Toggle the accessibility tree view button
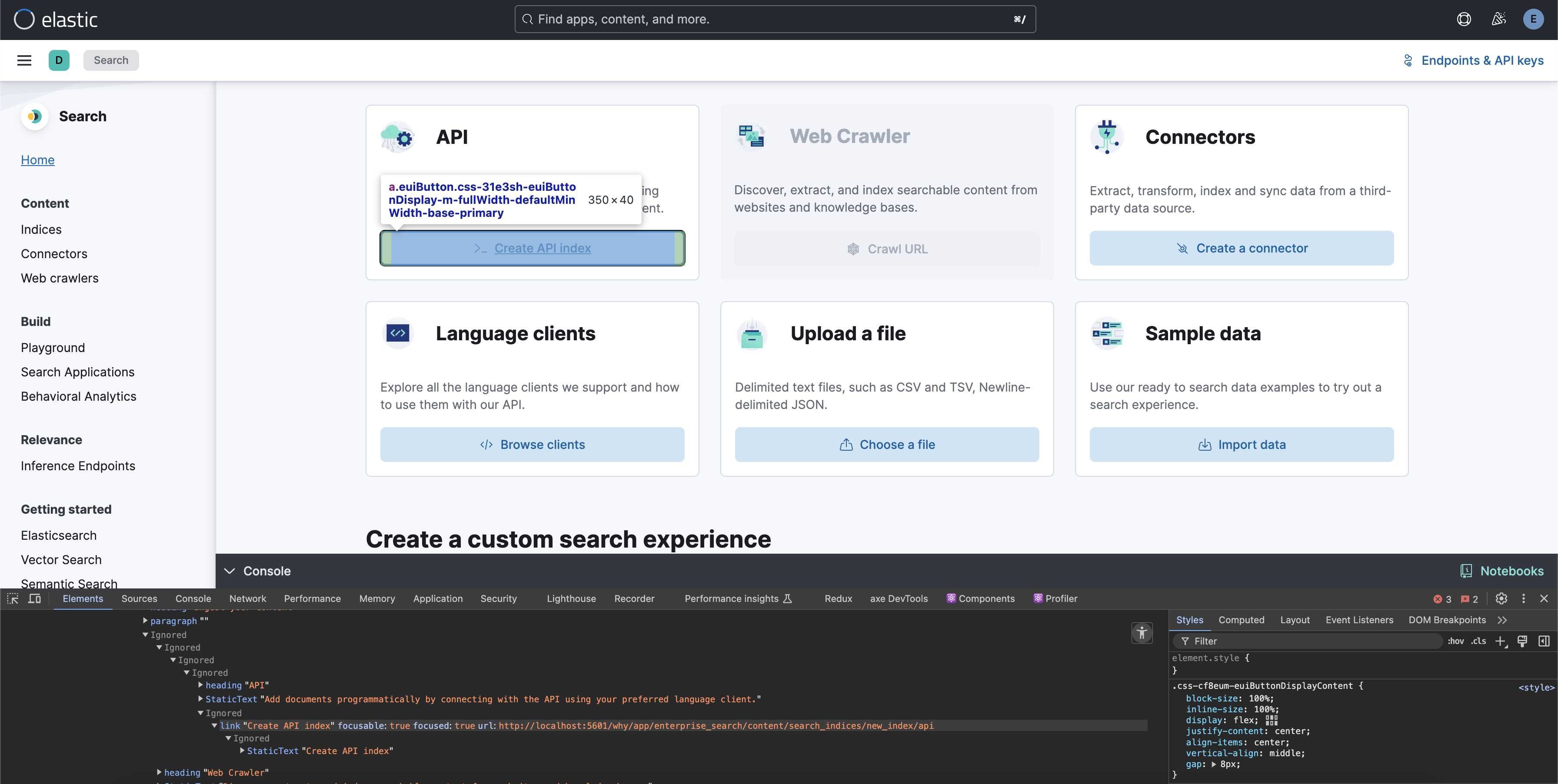This screenshot has height=784, width=1558. 1142,633
